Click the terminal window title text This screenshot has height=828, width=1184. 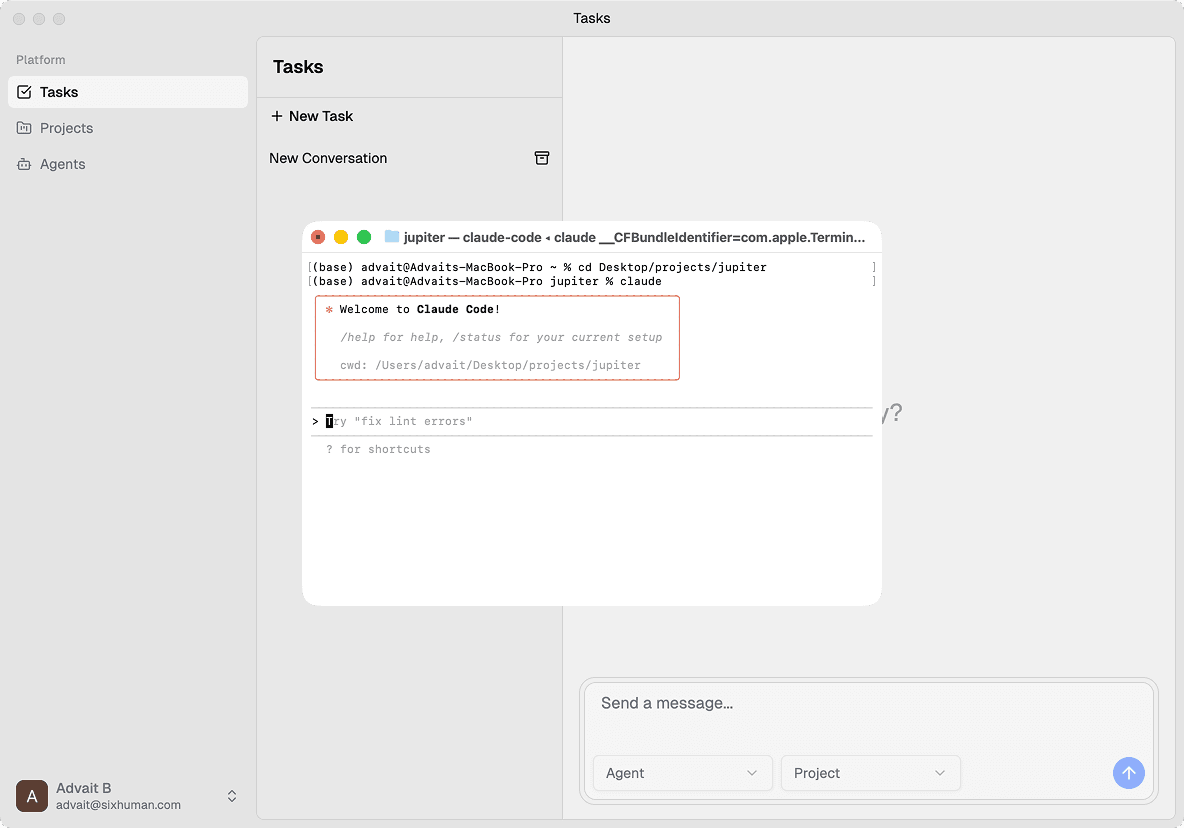634,237
